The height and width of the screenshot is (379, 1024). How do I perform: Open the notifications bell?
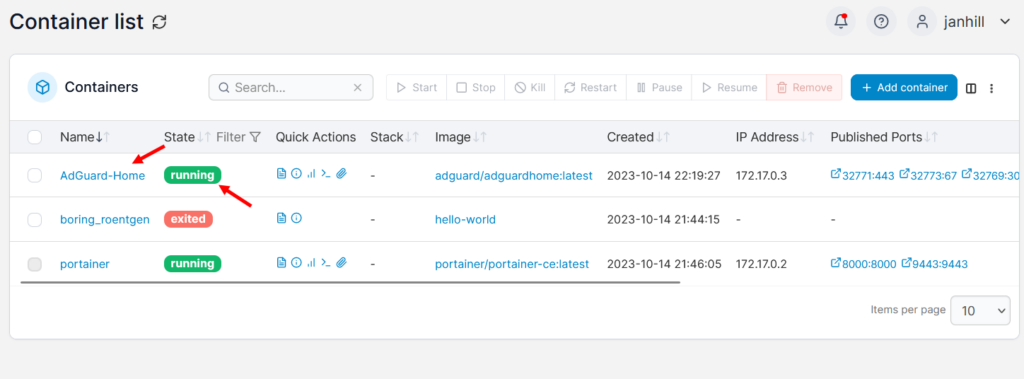[x=840, y=22]
